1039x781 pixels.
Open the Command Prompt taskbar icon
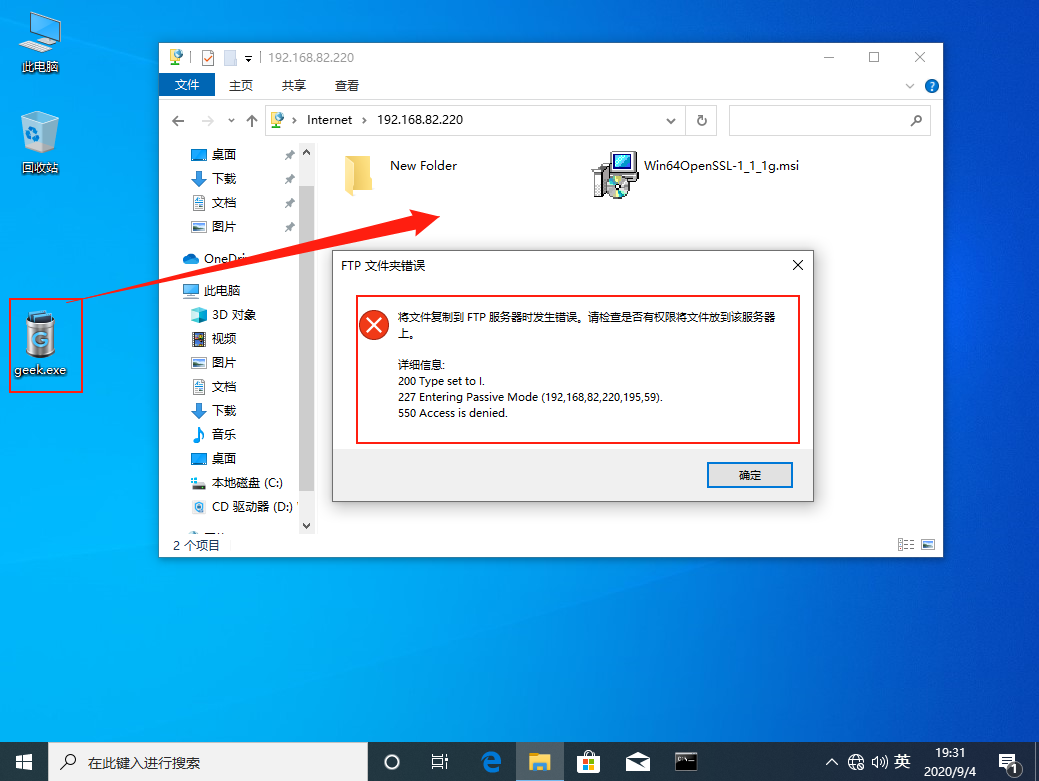(686, 762)
